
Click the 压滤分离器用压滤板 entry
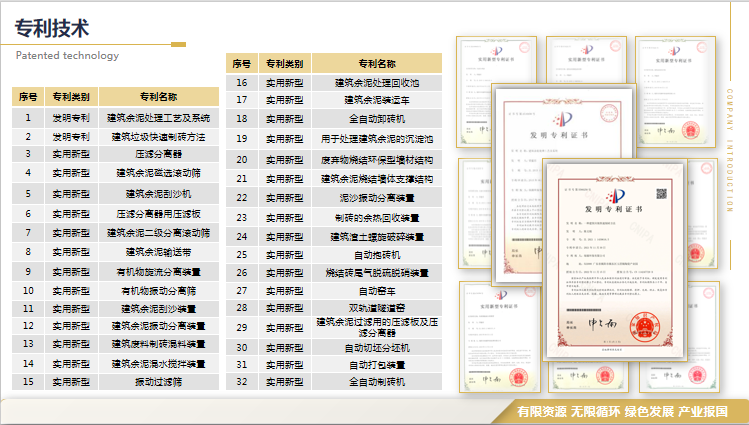(159, 214)
